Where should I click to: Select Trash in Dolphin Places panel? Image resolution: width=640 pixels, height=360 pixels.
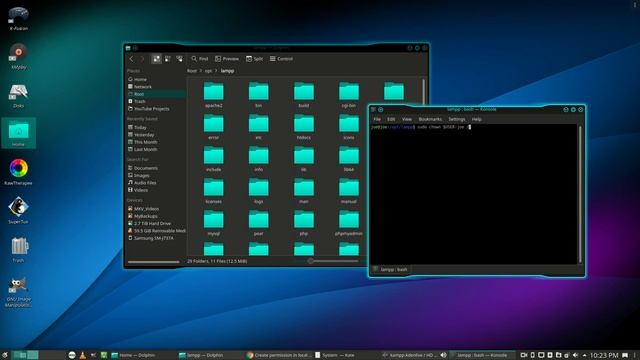coord(156,101)
